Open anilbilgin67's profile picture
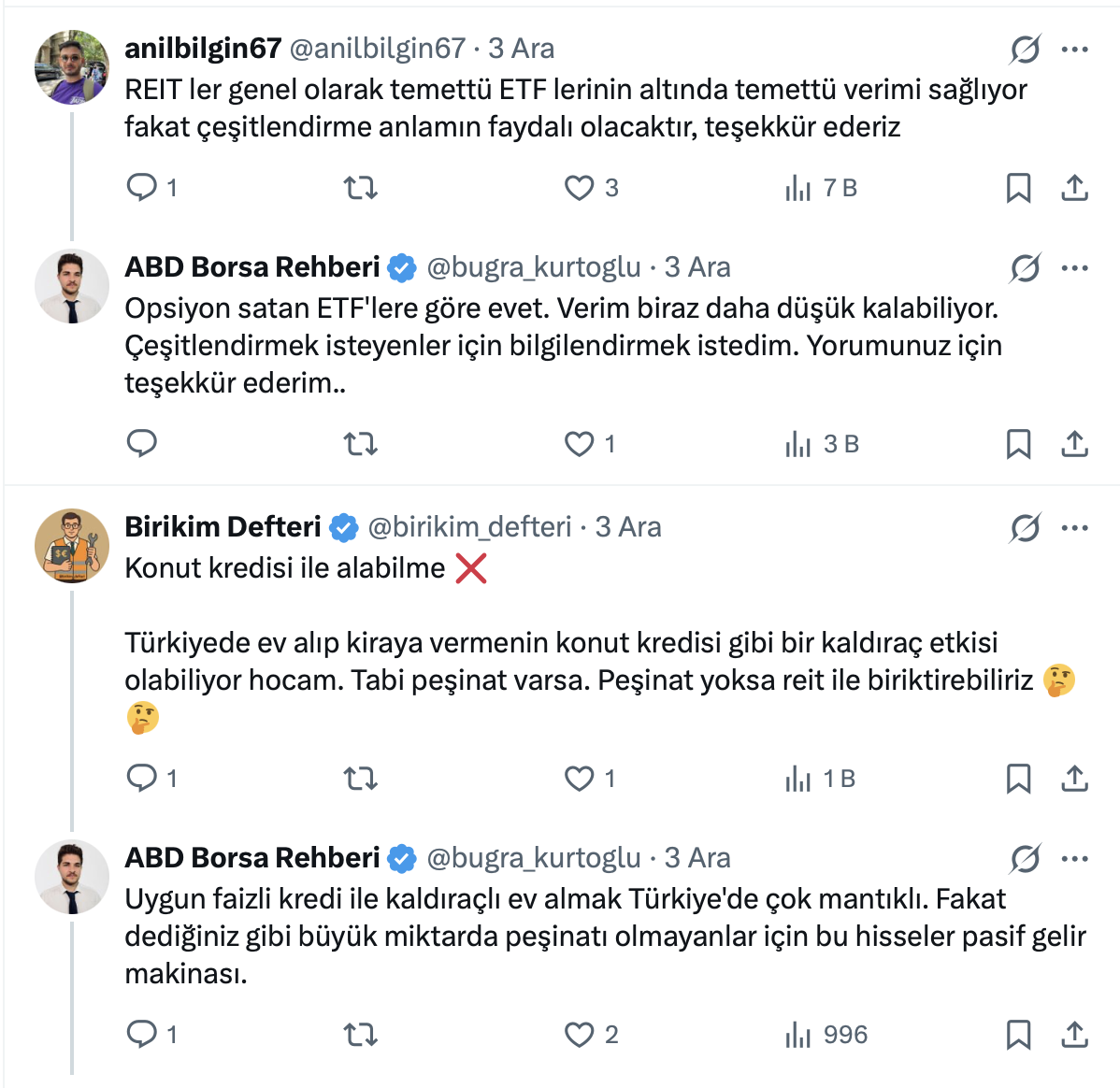1120x1088 pixels. [x=72, y=67]
